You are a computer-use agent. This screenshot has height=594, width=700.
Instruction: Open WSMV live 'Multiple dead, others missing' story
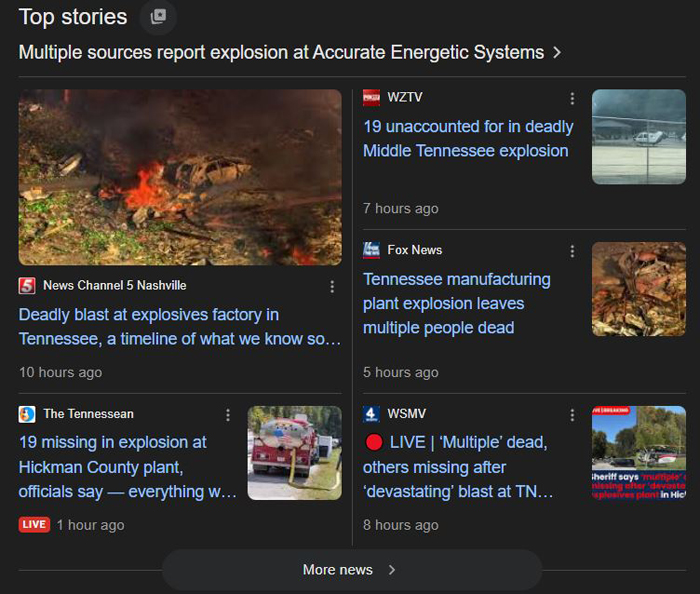458,467
